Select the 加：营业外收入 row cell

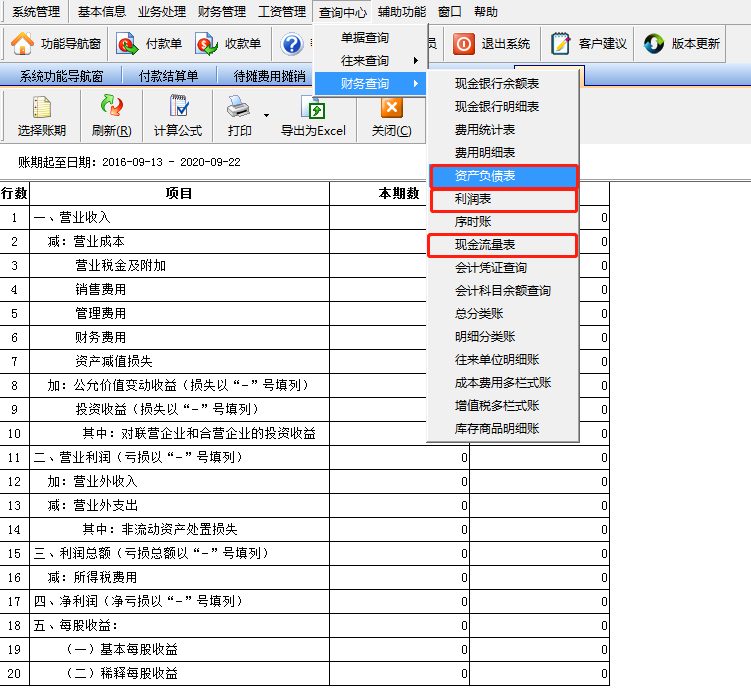[179, 482]
